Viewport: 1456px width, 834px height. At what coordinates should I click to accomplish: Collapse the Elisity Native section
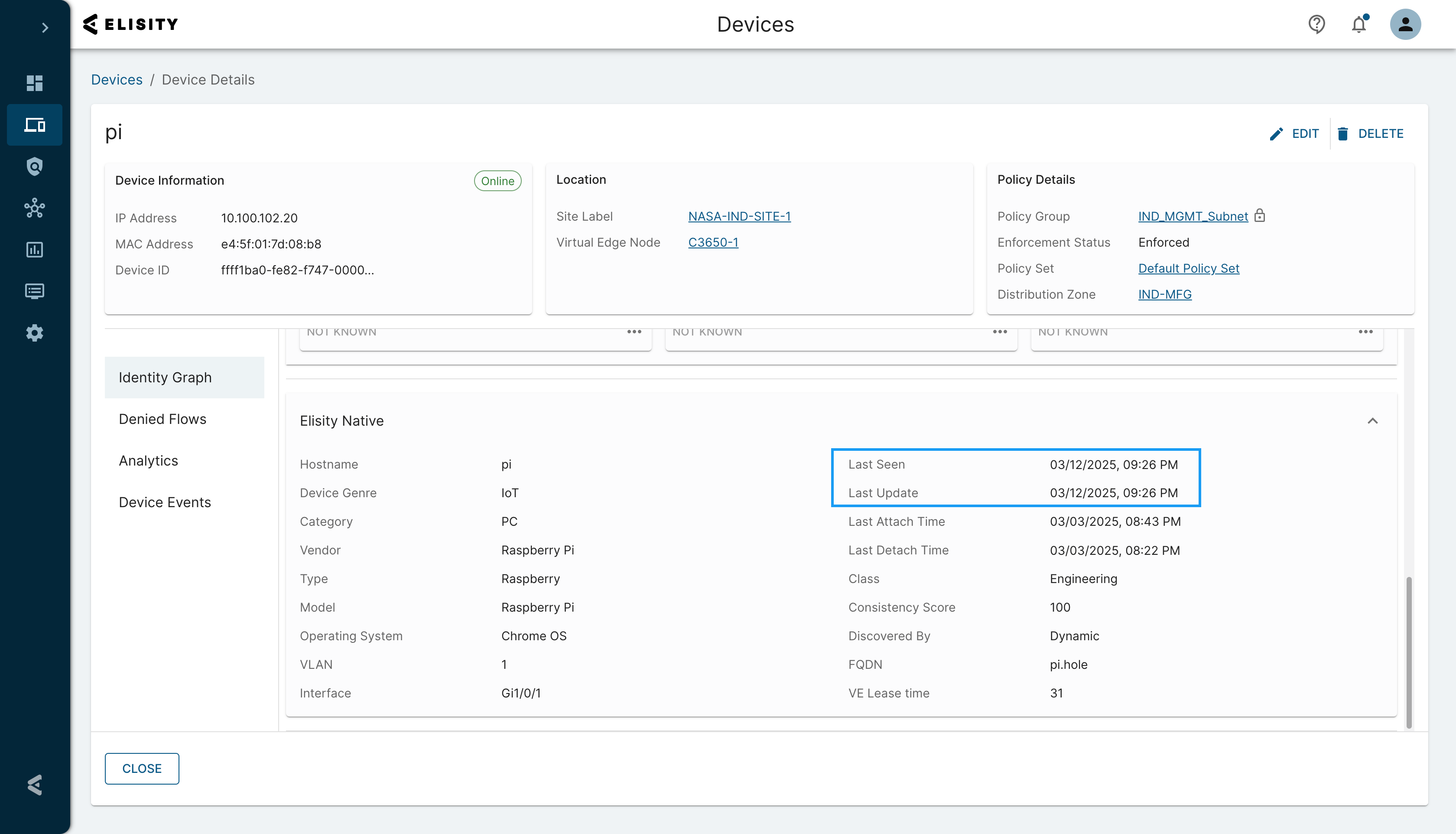(1372, 421)
